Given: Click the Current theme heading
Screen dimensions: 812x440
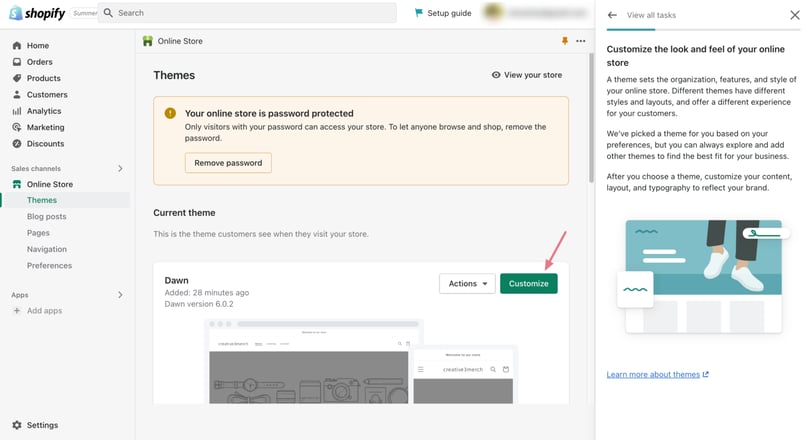Looking at the screenshot, I should coord(184,213).
